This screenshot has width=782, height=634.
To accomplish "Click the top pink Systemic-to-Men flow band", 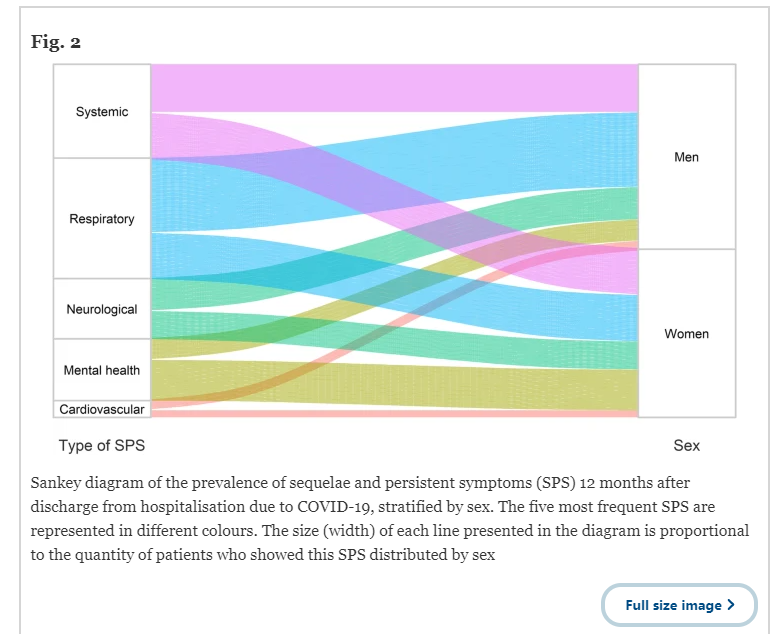I will coord(394,88).
